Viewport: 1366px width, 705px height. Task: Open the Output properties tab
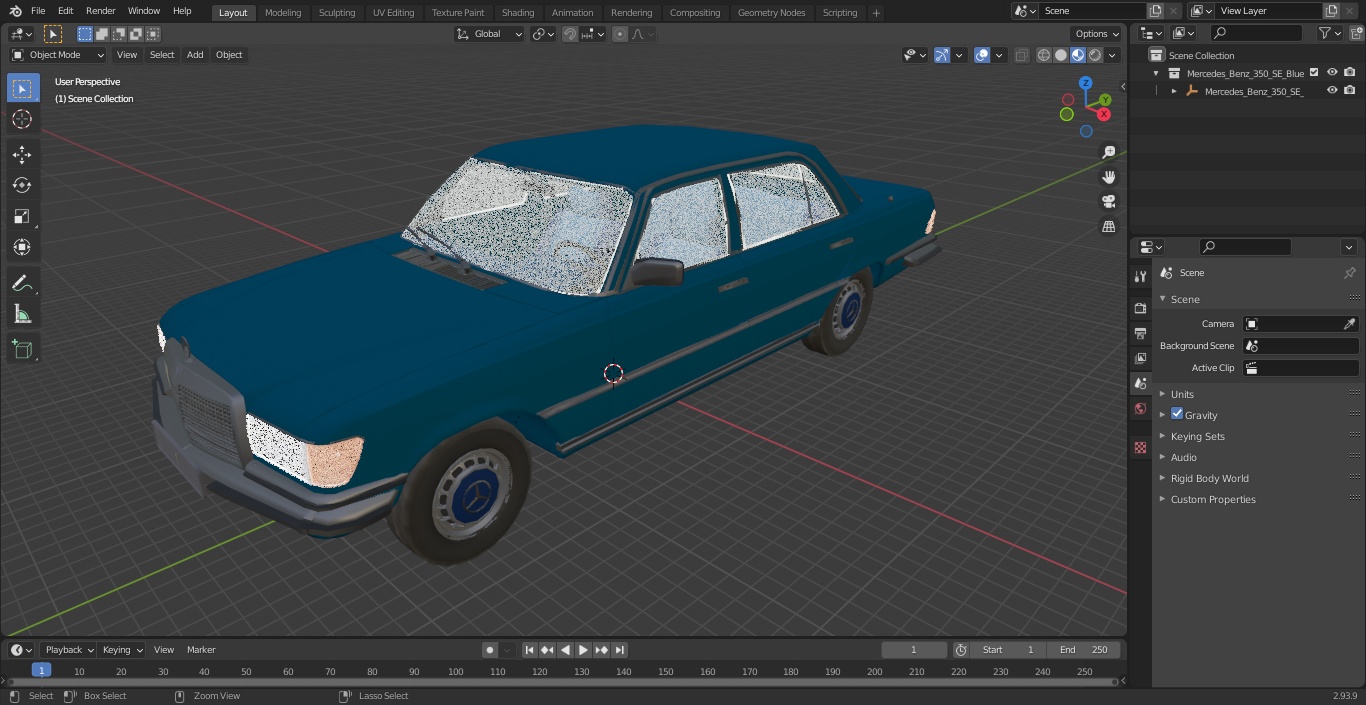click(x=1140, y=333)
